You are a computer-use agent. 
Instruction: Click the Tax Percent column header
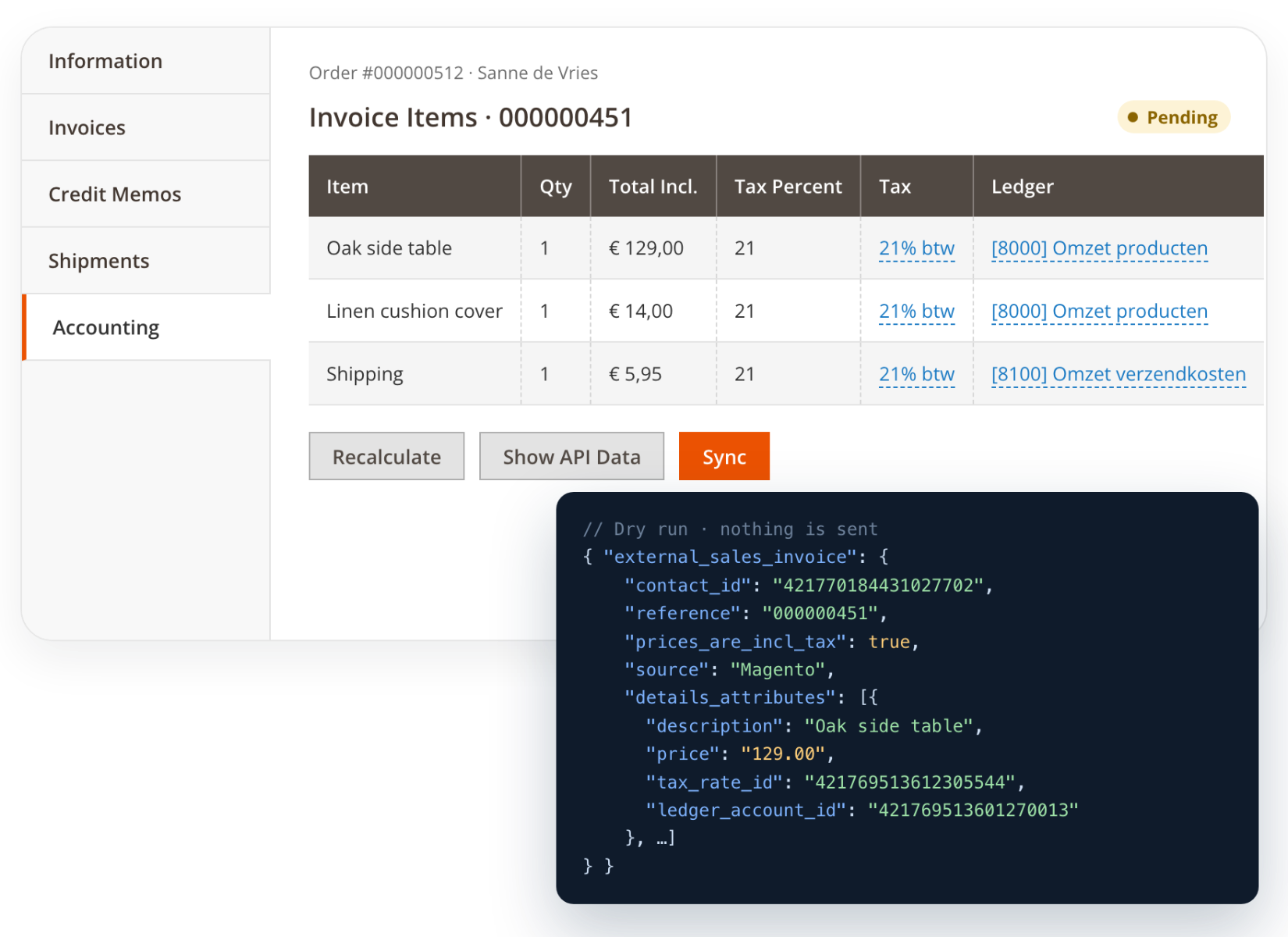[788, 186]
